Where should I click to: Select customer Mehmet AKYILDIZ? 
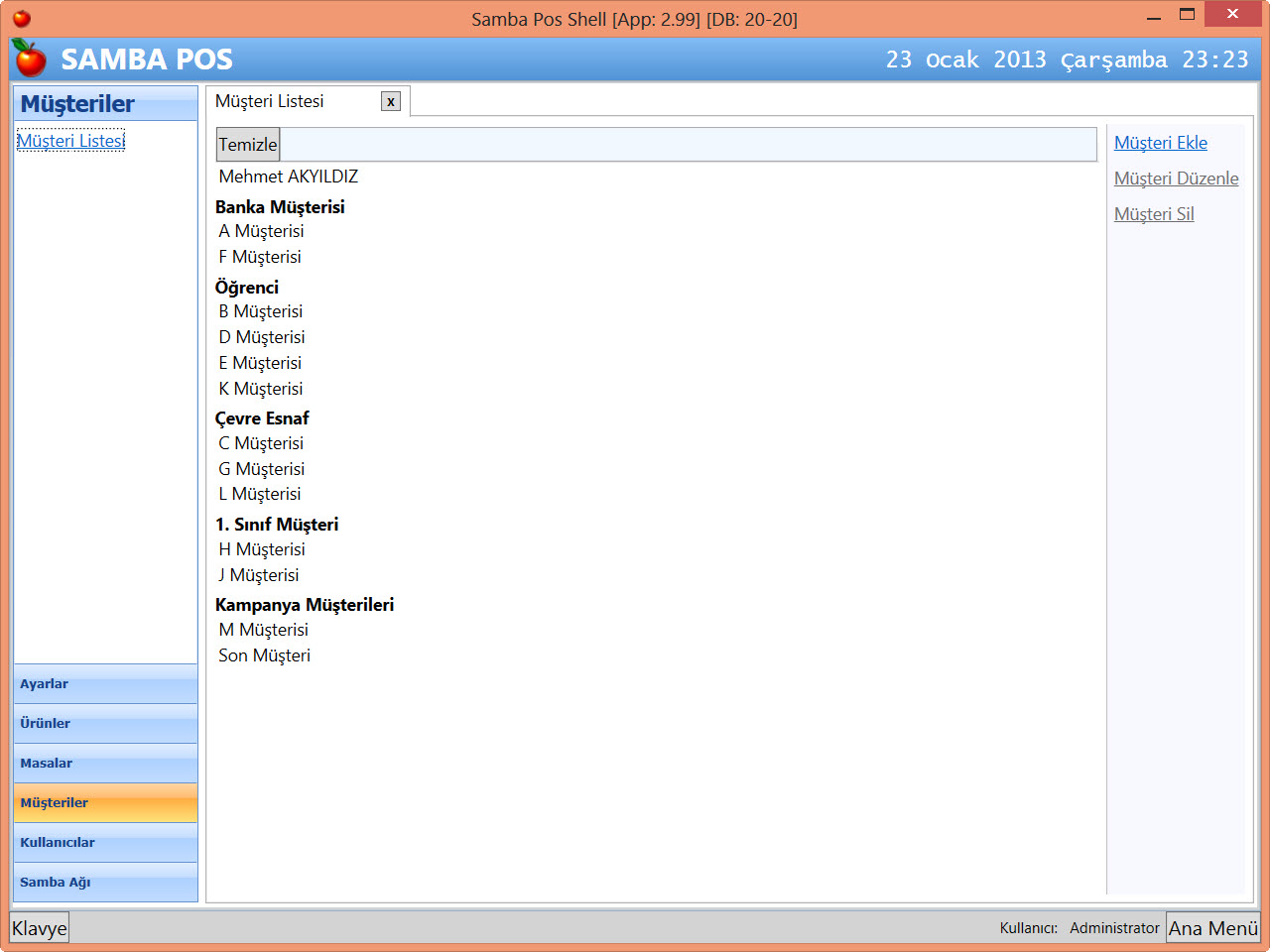tap(288, 177)
